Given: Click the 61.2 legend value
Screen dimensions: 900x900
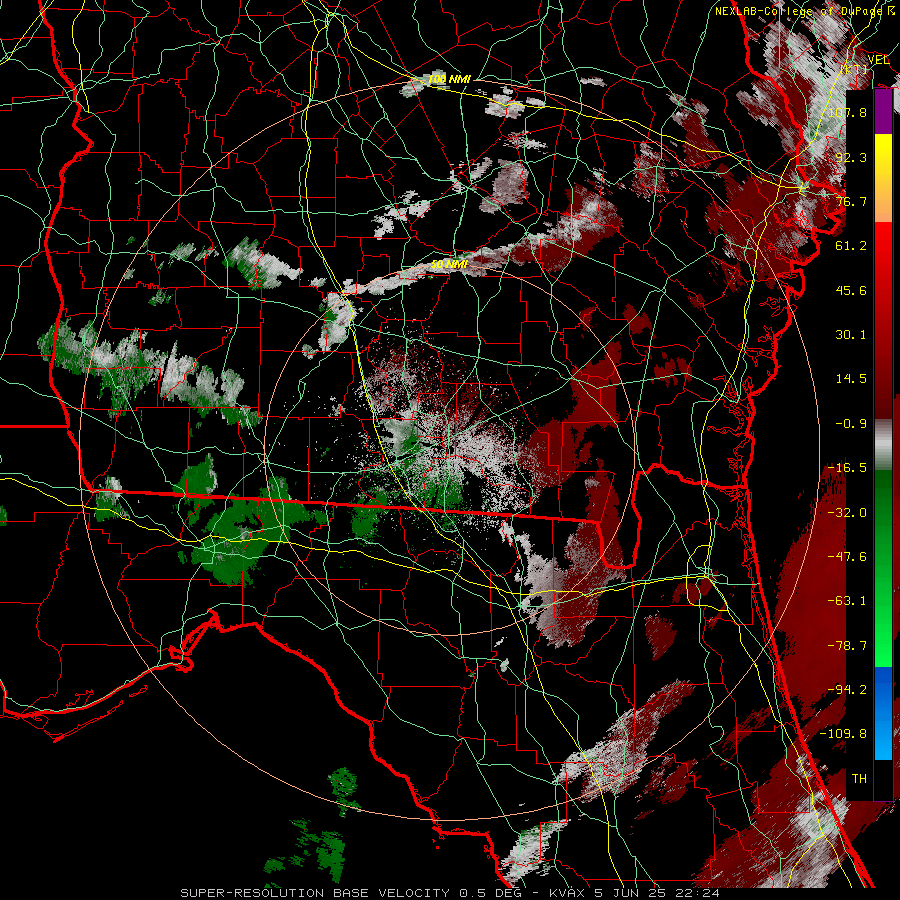Looking at the screenshot, I should pyautogui.click(x=851, y=246).
